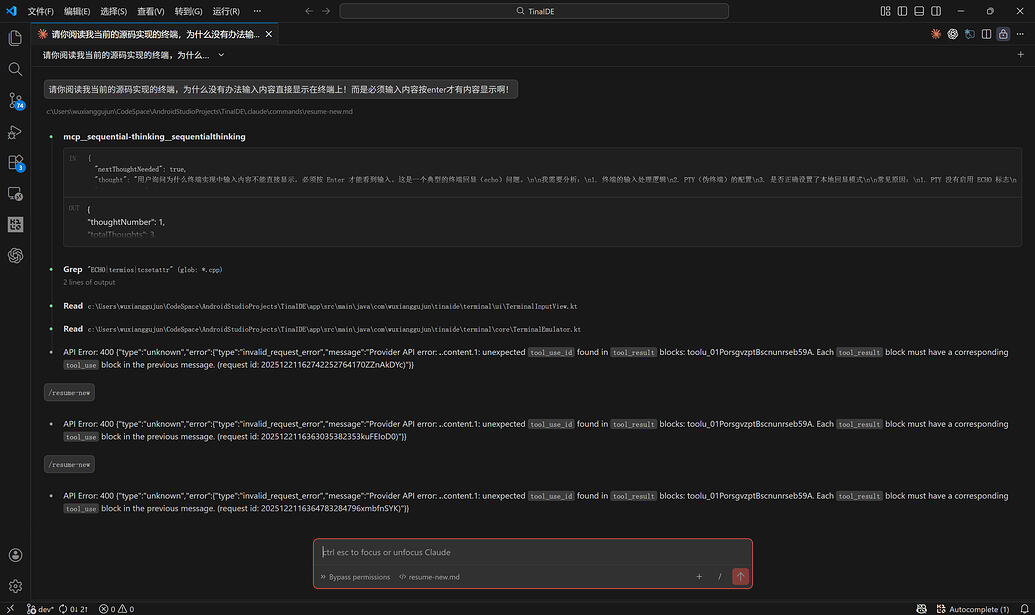
Task: Toggle the Bypass permissions mode
Action: (x=355, y=577)
